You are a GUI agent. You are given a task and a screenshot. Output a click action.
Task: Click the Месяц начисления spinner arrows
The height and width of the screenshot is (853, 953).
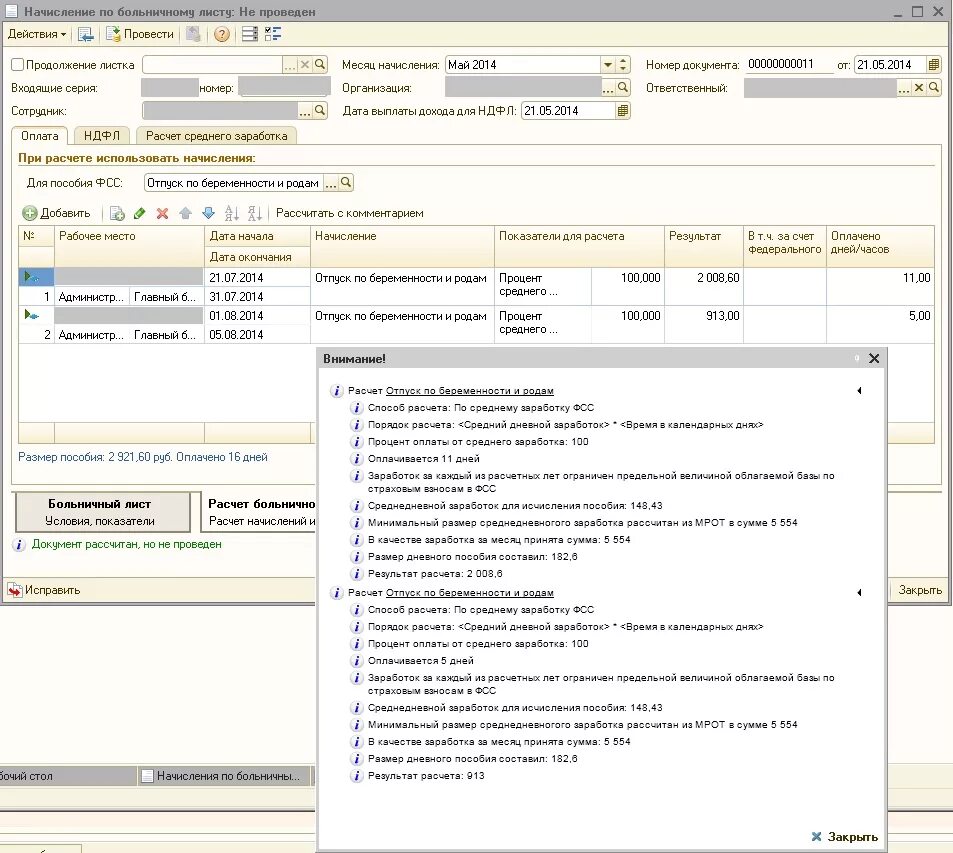[x=623, y=64]
